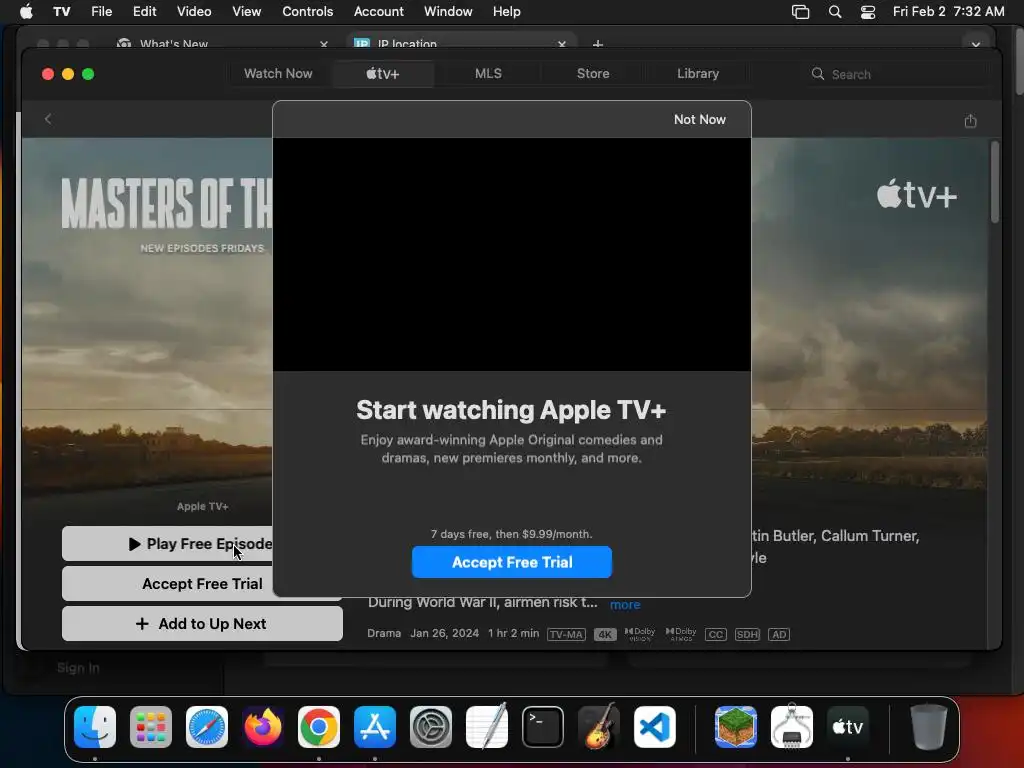1024x768 pixels.
Task: Click the date and time display
Action: 948,12
